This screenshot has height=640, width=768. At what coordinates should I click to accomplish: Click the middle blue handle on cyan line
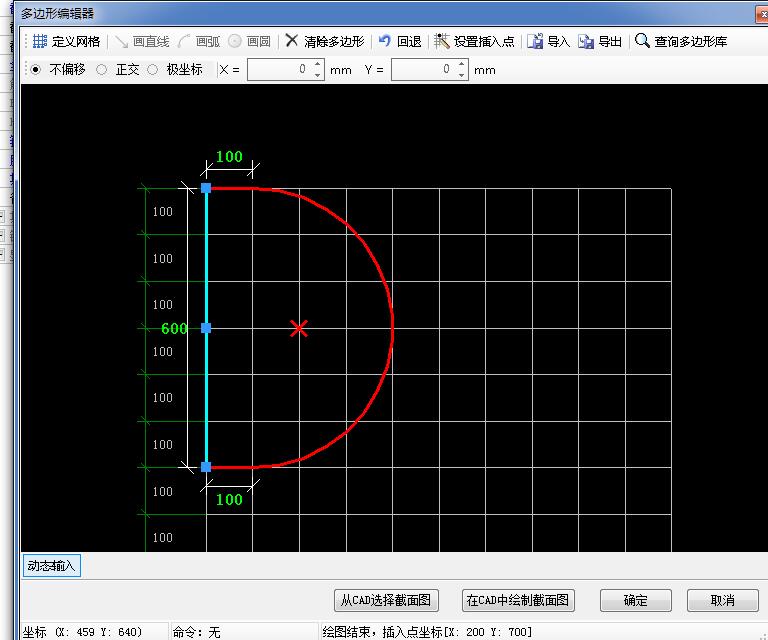click(x=206, y=328)
